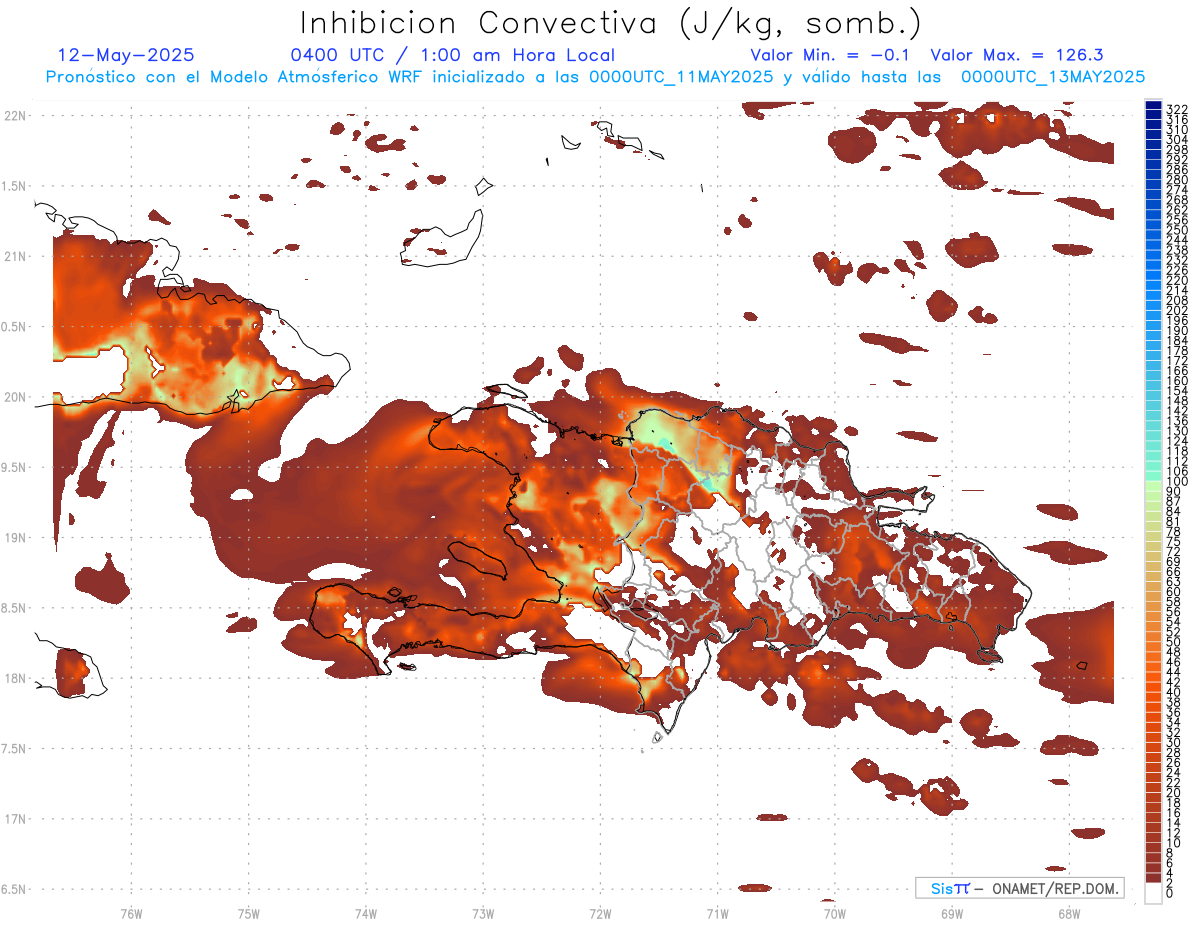This screenshot has width=1200, height=927.
Task: Click the '21N' latitude label
Action: coord(15,256)
